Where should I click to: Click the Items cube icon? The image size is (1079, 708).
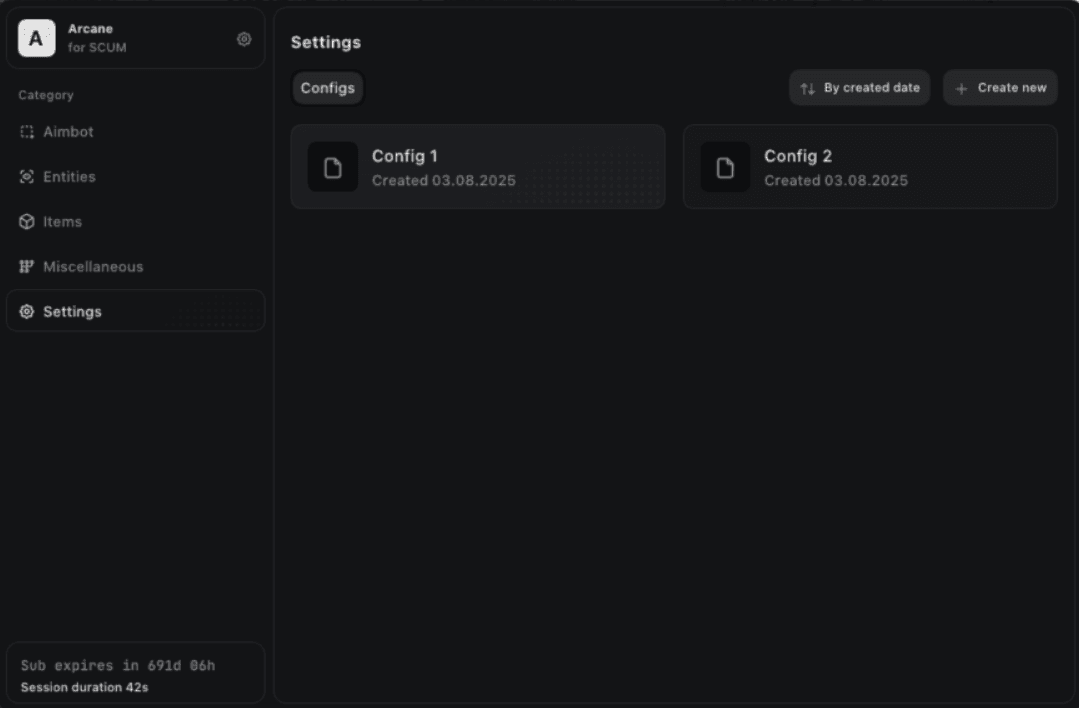click(27, 222)
